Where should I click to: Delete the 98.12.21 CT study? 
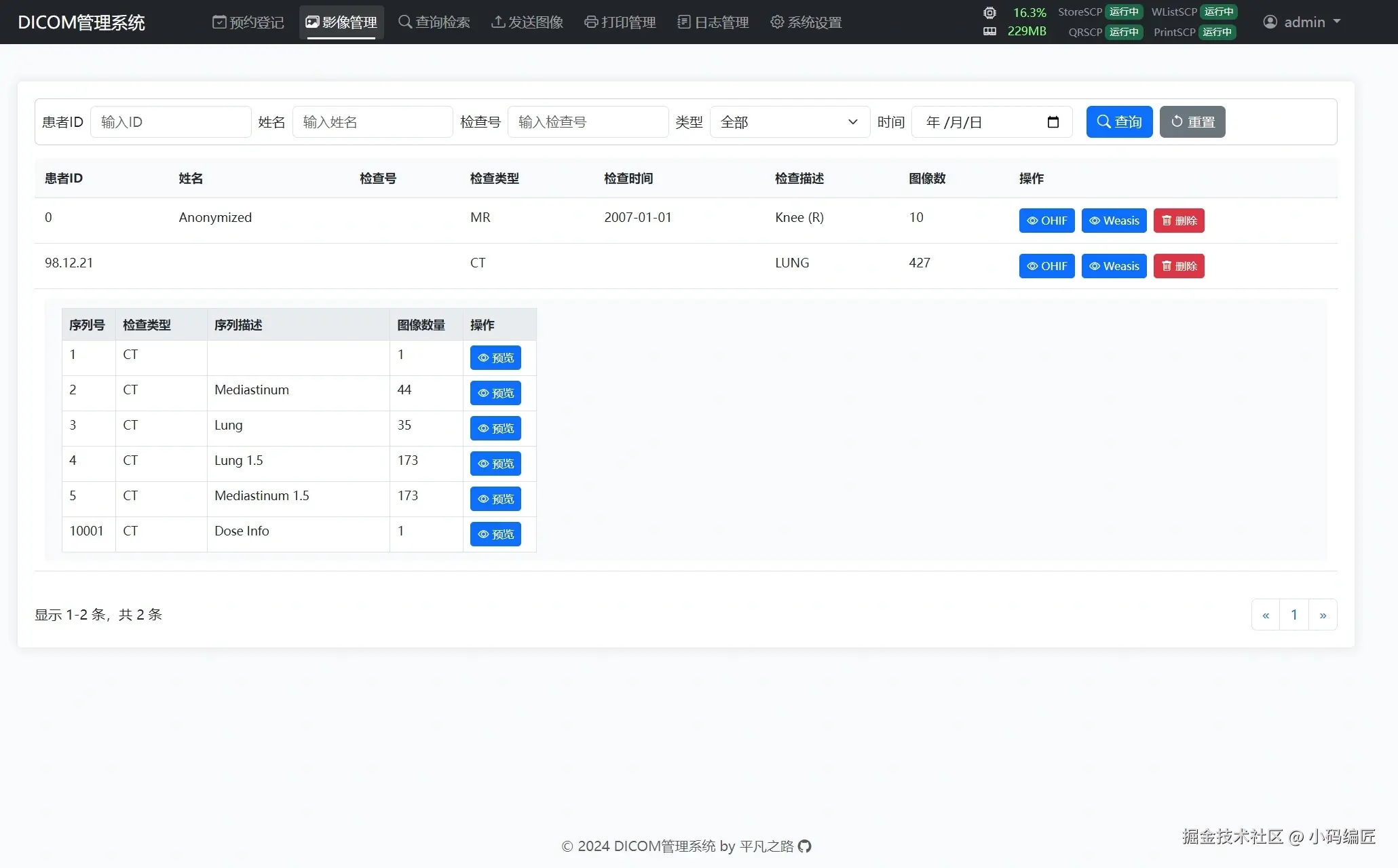(1179, 266)
